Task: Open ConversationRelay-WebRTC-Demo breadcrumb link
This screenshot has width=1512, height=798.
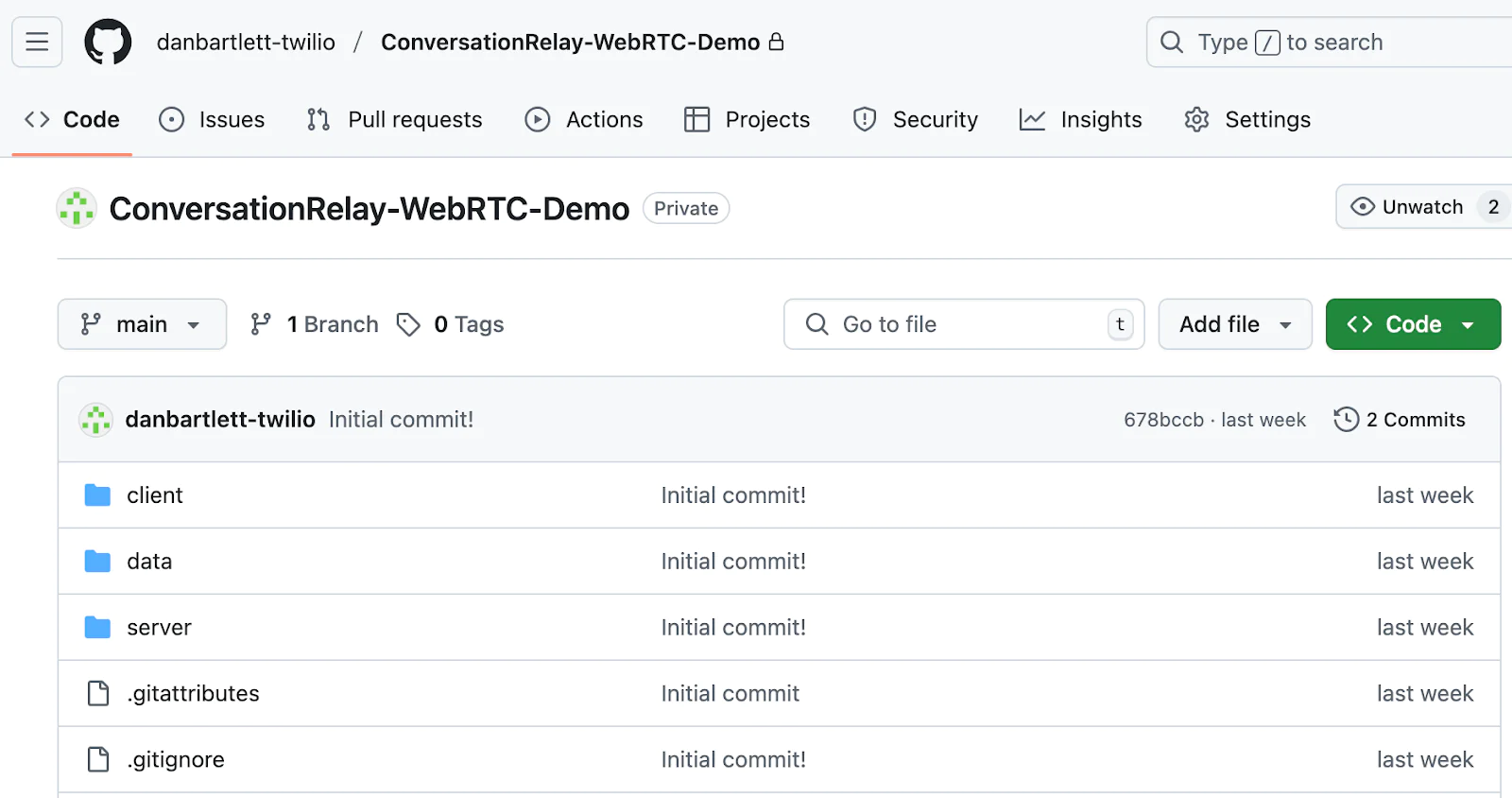Action: coord(570,43)
